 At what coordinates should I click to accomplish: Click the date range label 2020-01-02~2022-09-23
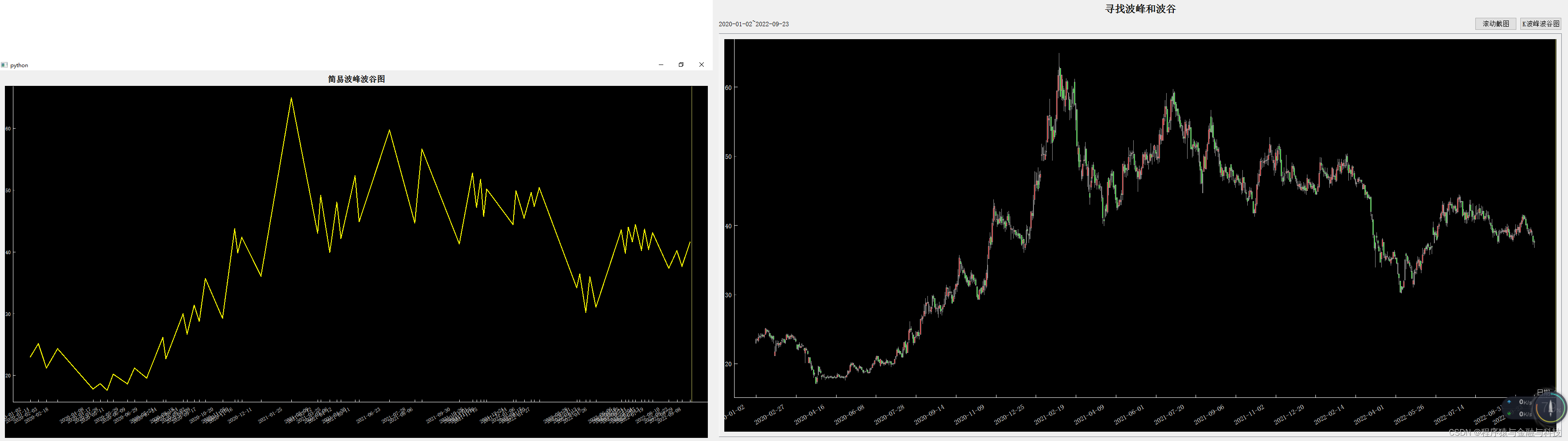click(754, 24)
